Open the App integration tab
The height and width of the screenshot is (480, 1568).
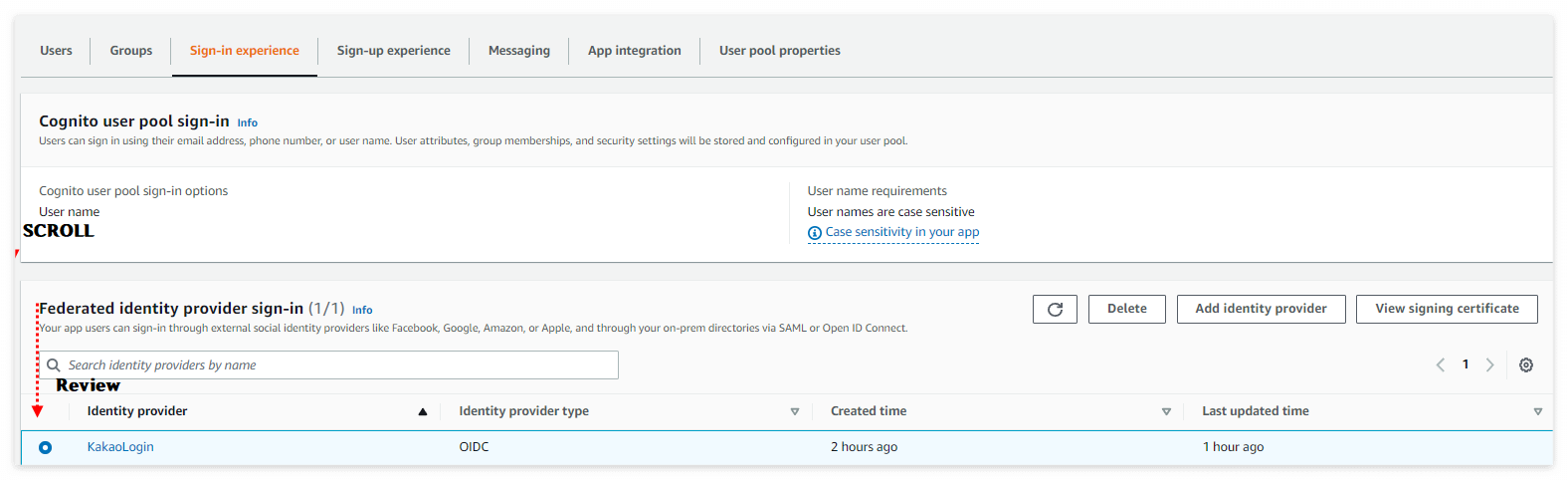[x=634, y=51]
